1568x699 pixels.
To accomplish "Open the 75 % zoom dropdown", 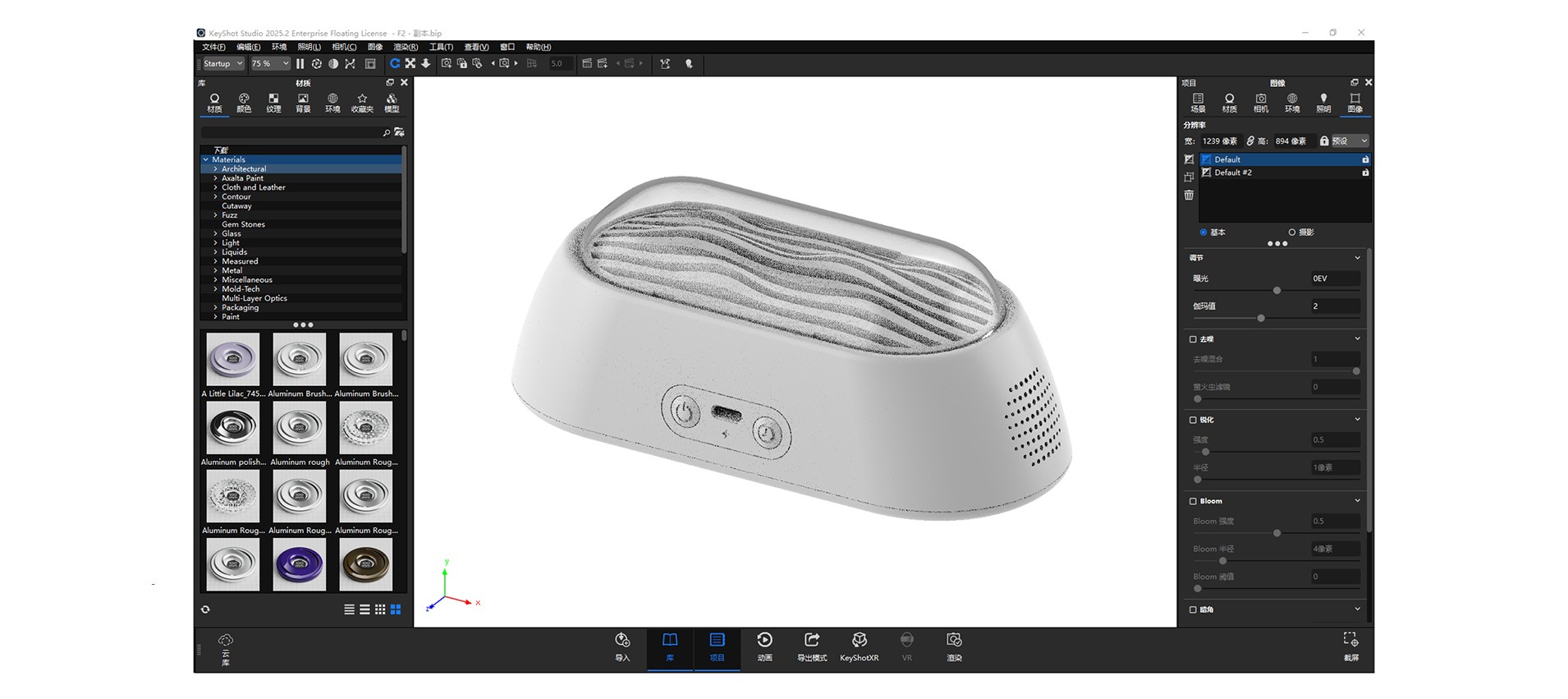I will click(270, 63).
